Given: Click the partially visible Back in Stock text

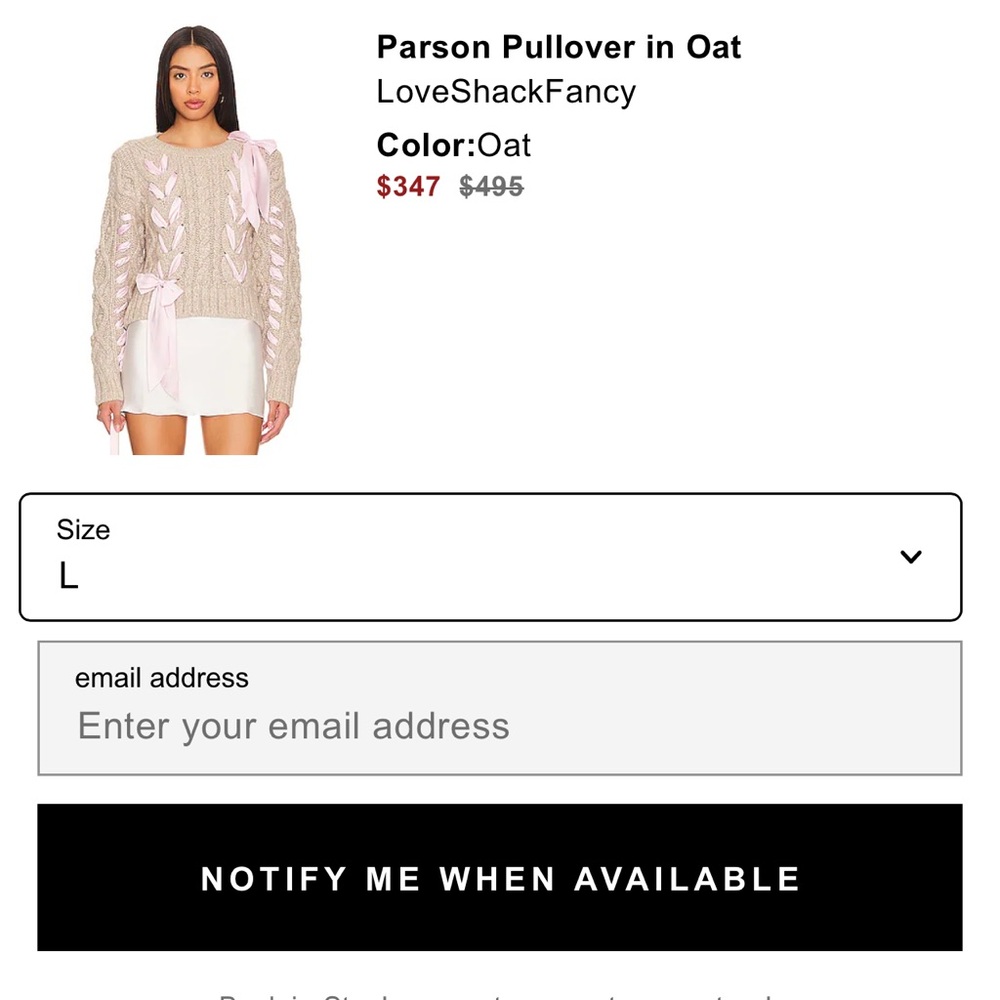Looking at the screenshot, I should 500,995.
